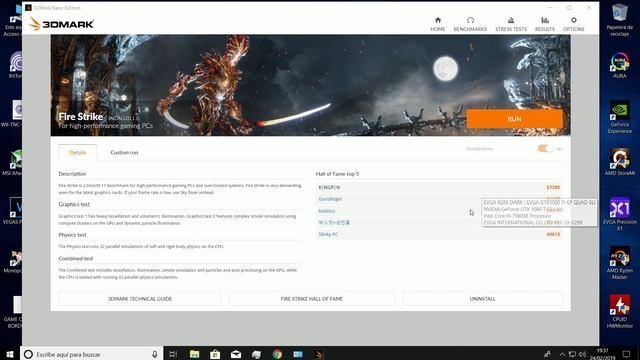This screenshot has height=360, width=640.
Task: Click the Fire Strike banner title
Action: pos(80,117)
